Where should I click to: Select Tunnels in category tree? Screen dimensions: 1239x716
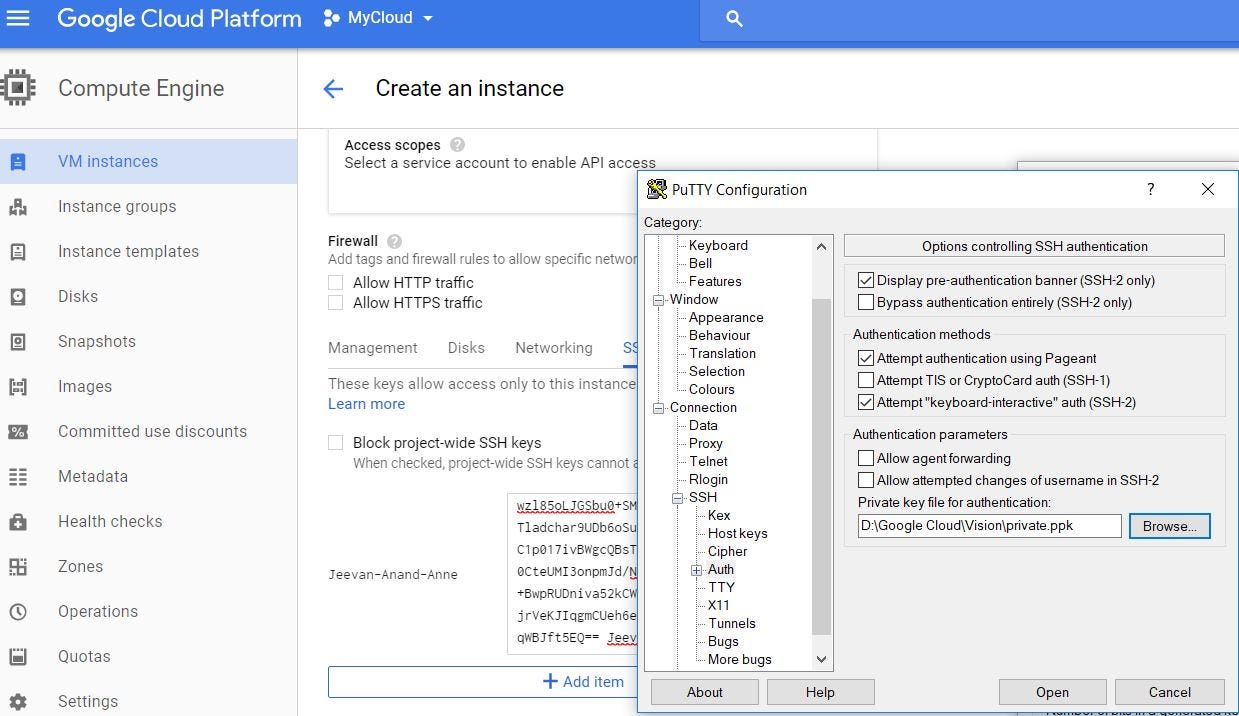[732, 624]
